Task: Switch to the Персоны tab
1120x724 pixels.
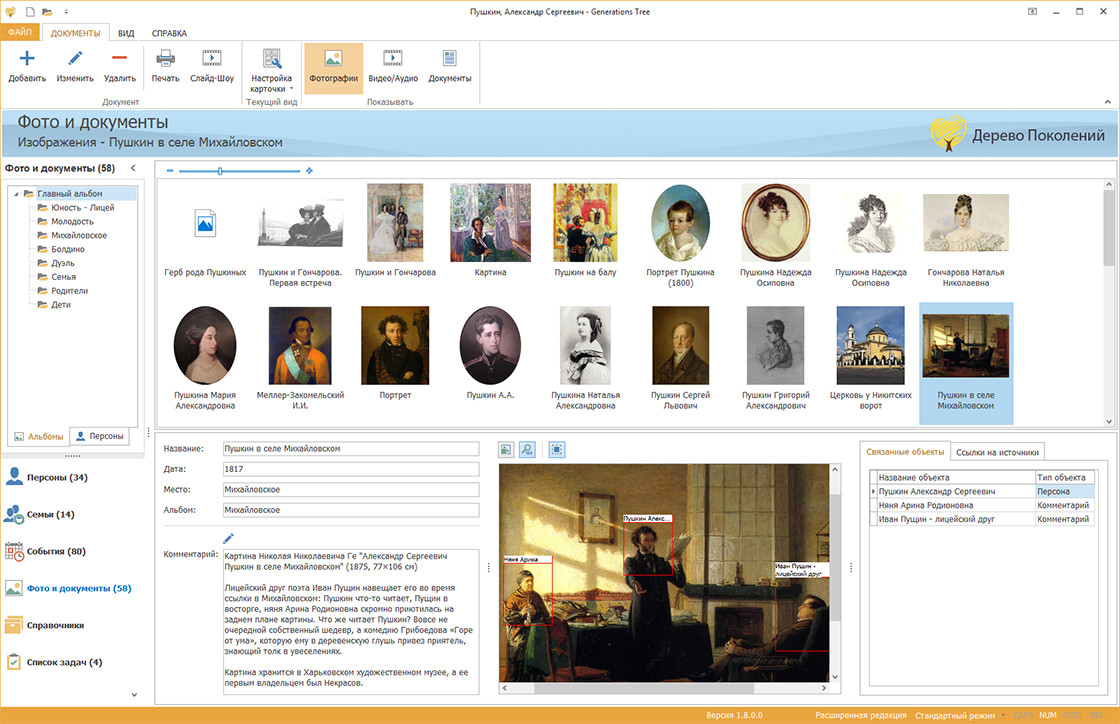Action: coord(99,436)
